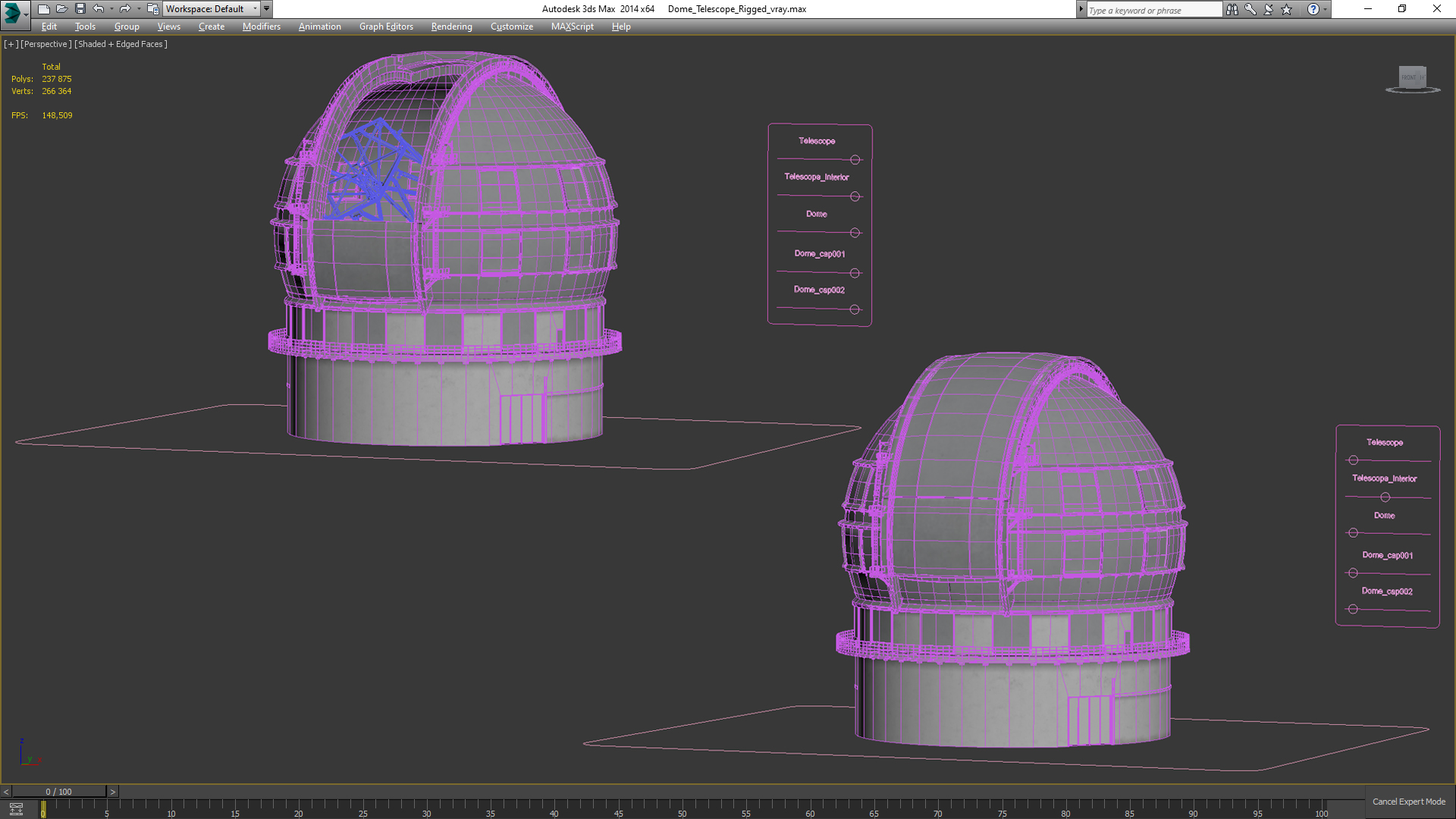The width and height of the screenshot is (1456, 819).
Task: Open the Quick Access toolbar customize arrow
Action: tap(266, 9)
